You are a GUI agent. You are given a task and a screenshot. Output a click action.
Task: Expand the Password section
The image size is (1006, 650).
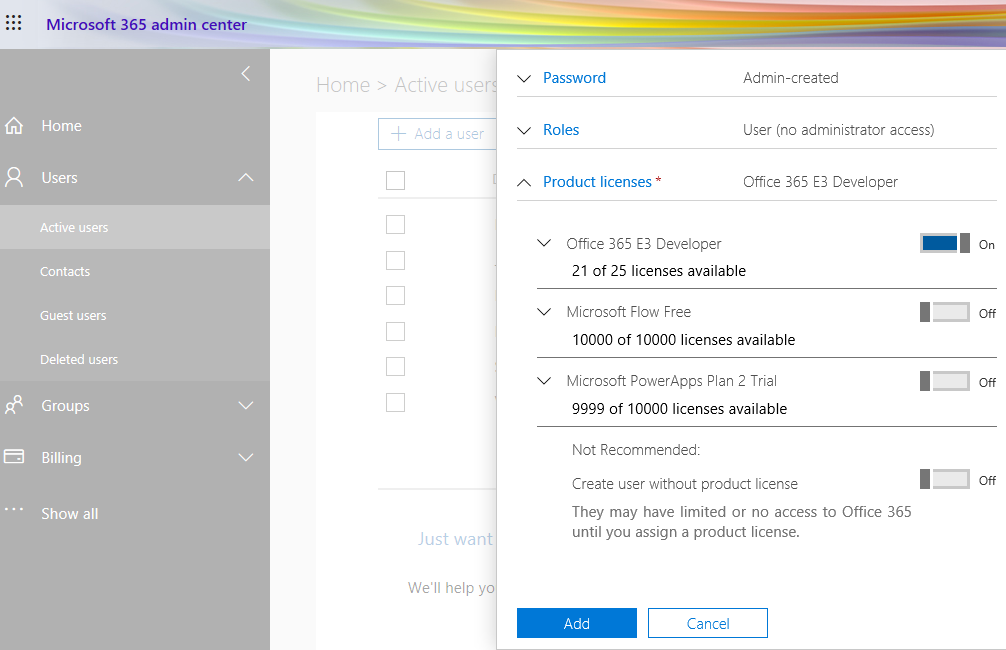tap(524, 77)
